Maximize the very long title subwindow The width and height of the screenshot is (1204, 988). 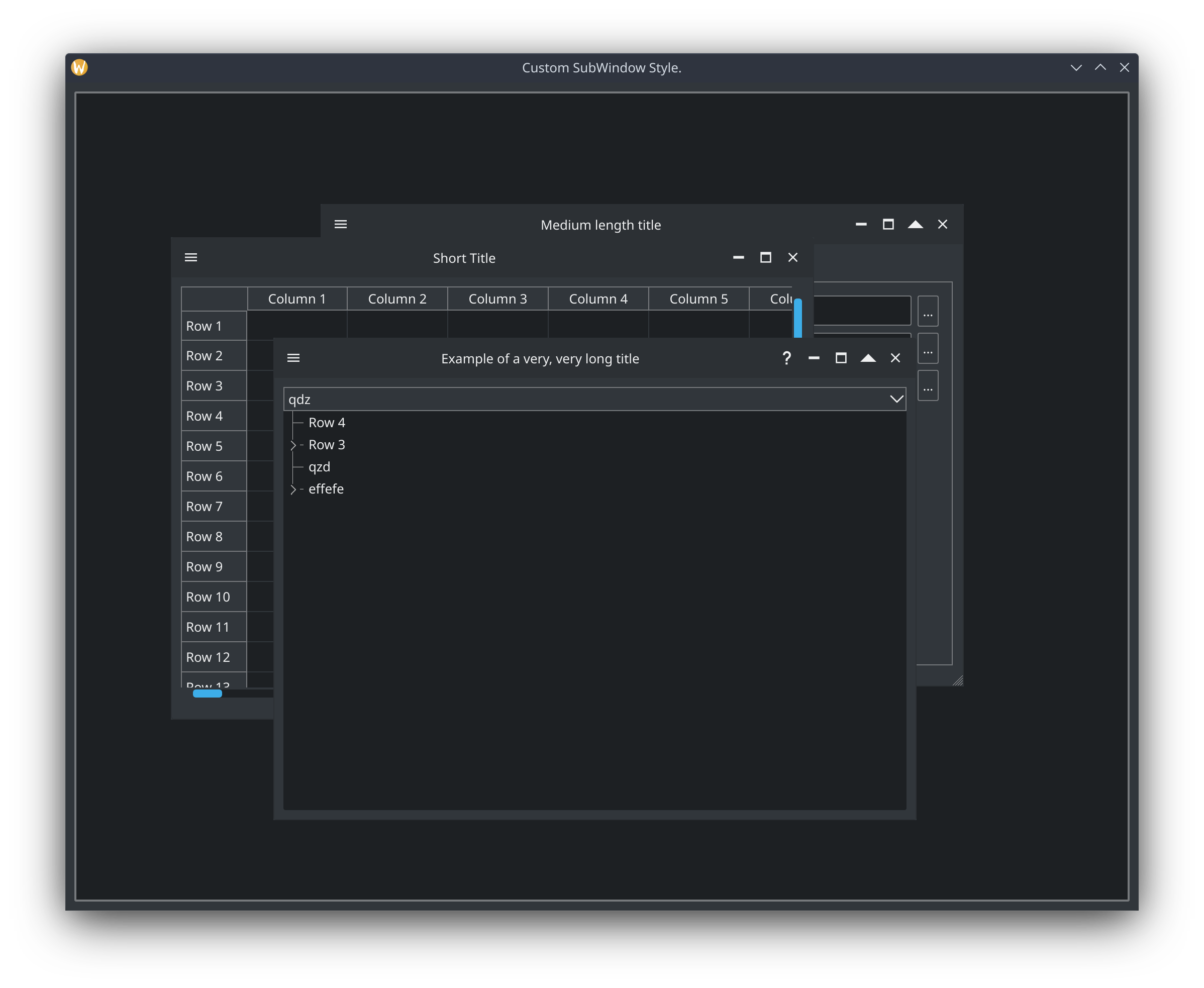point(841,358)
